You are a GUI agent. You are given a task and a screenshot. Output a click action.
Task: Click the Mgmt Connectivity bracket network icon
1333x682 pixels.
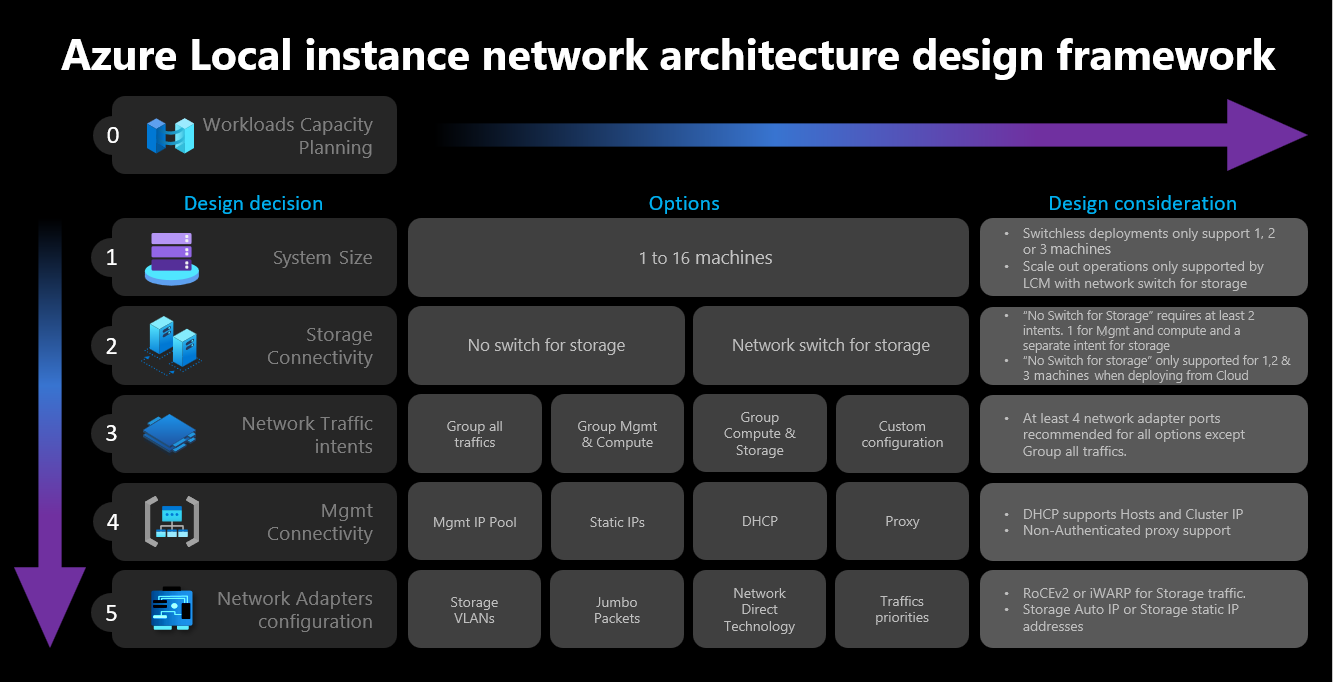coord(171,522)
